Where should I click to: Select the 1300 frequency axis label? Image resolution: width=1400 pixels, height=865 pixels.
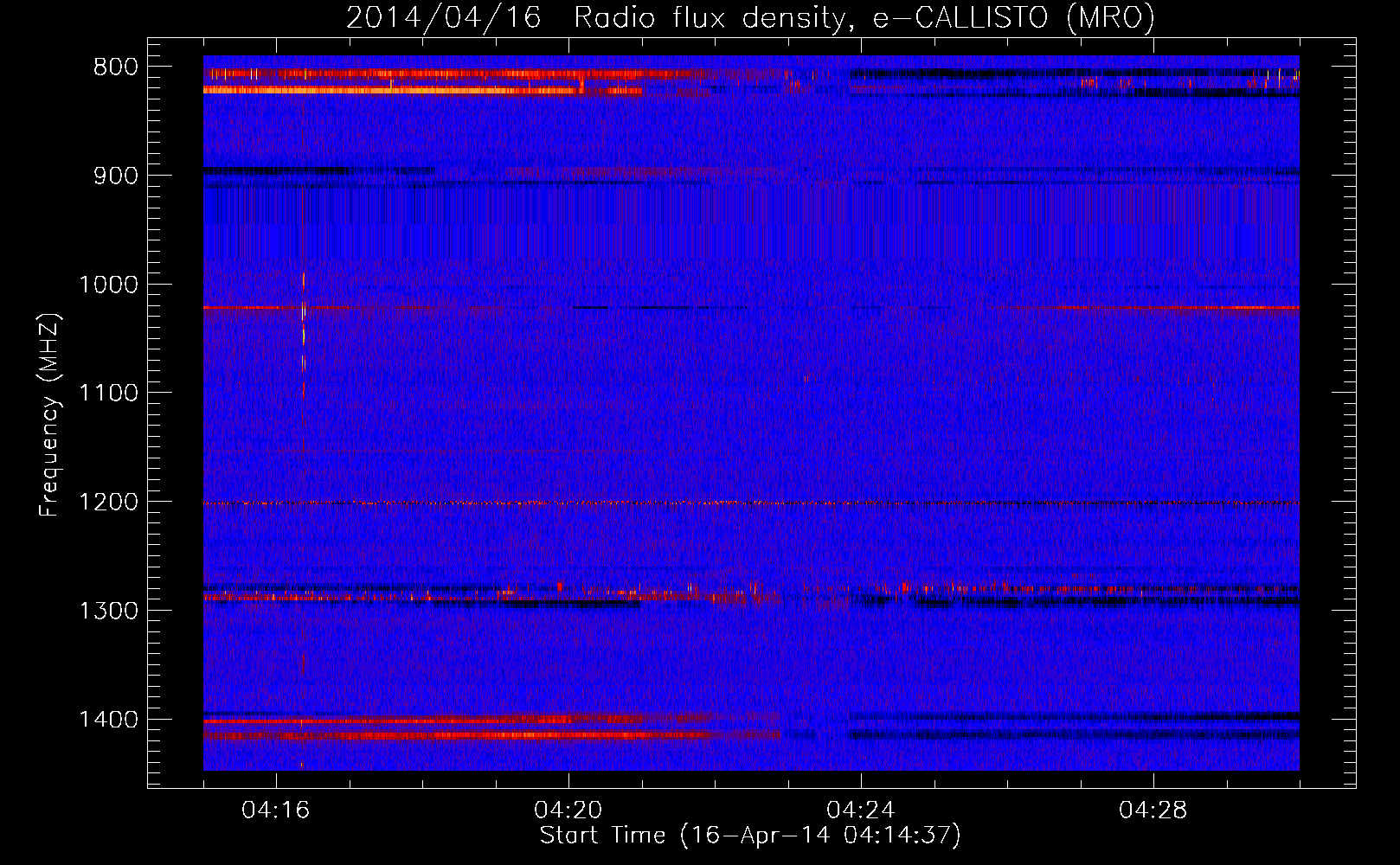108,611
